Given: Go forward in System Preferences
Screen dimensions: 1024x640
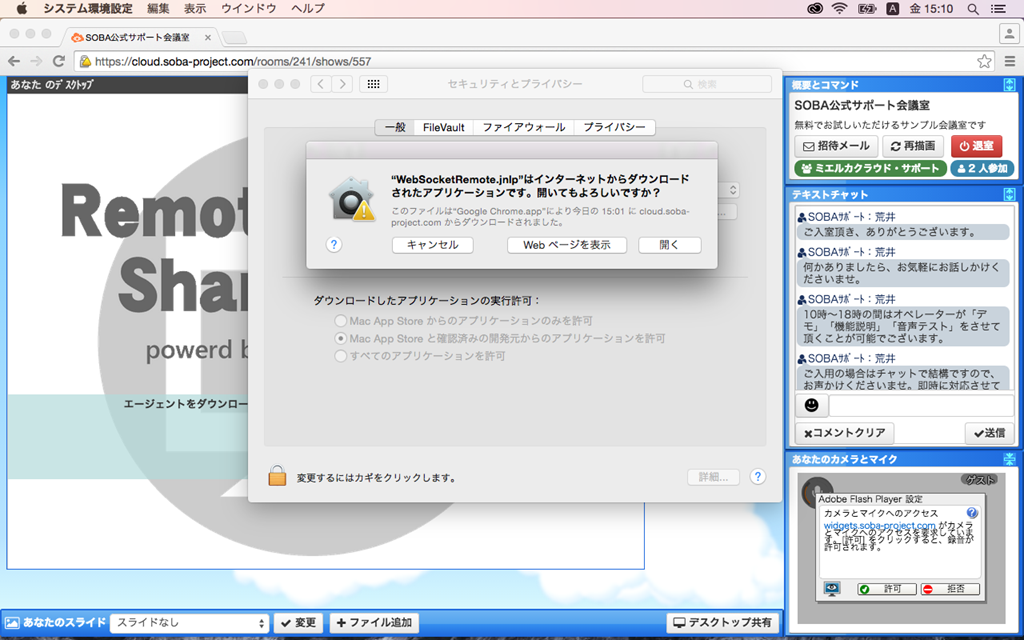Looking at the screenshot, I should click(342, 84).
